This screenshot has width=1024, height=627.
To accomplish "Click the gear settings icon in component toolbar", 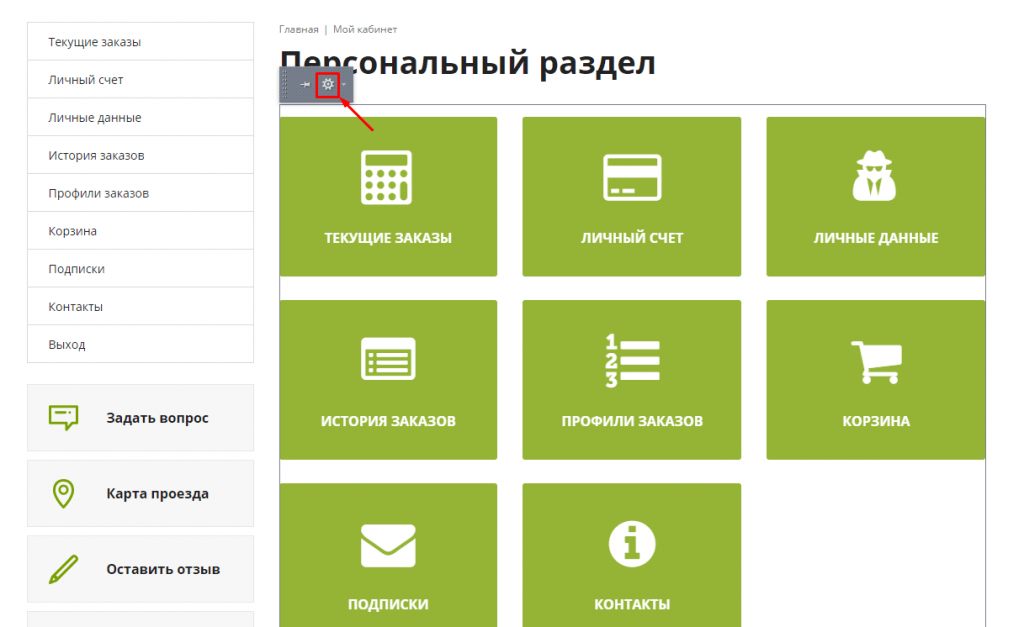I will 328,84.
